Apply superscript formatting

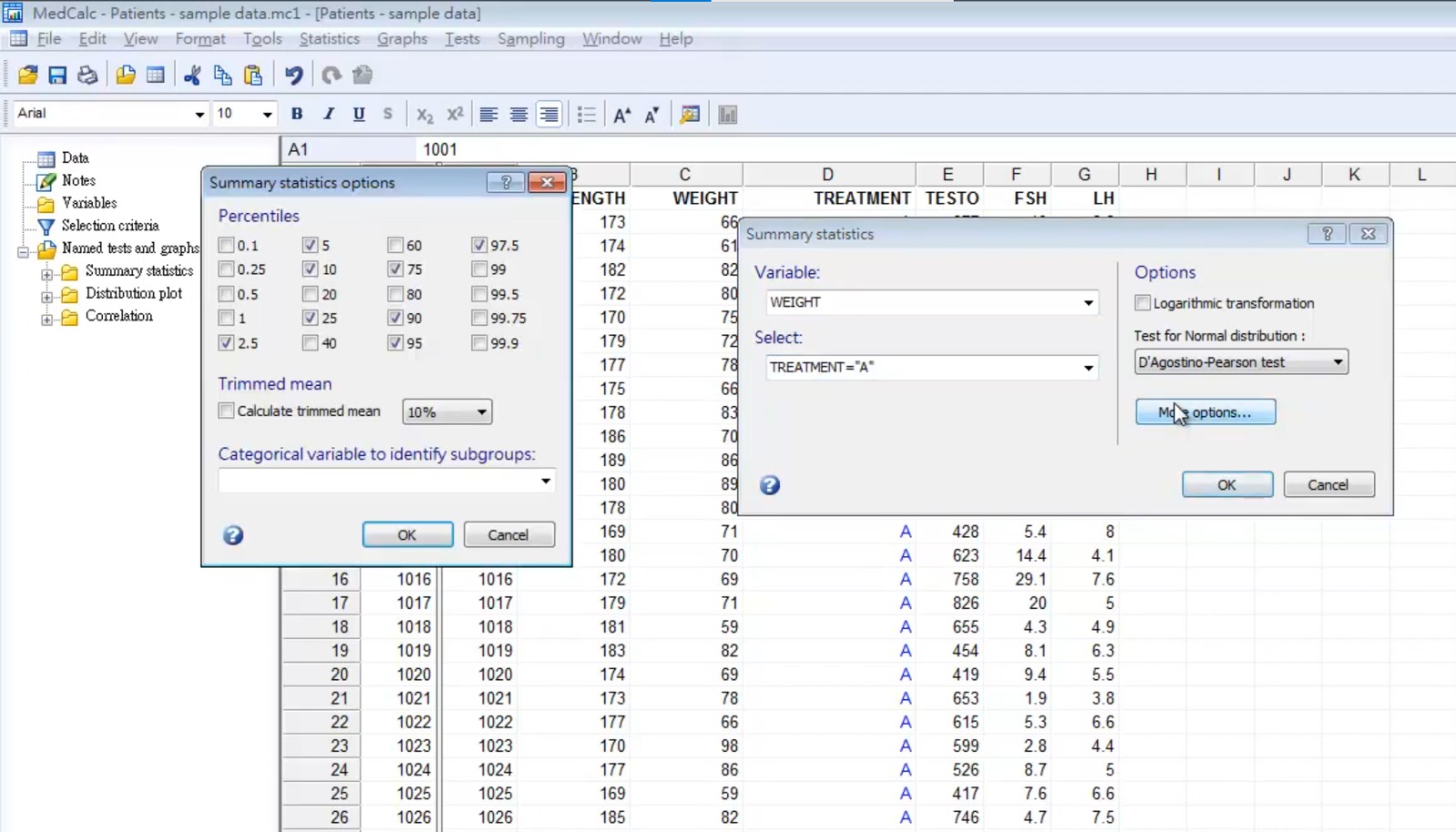455,114
